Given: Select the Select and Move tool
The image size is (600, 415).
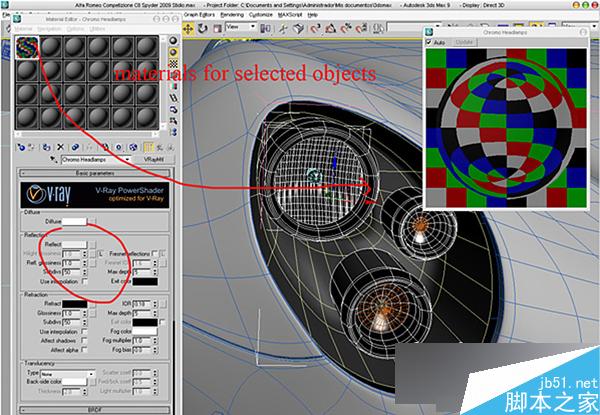Looking at the screenshot, I should coord(188,29).
